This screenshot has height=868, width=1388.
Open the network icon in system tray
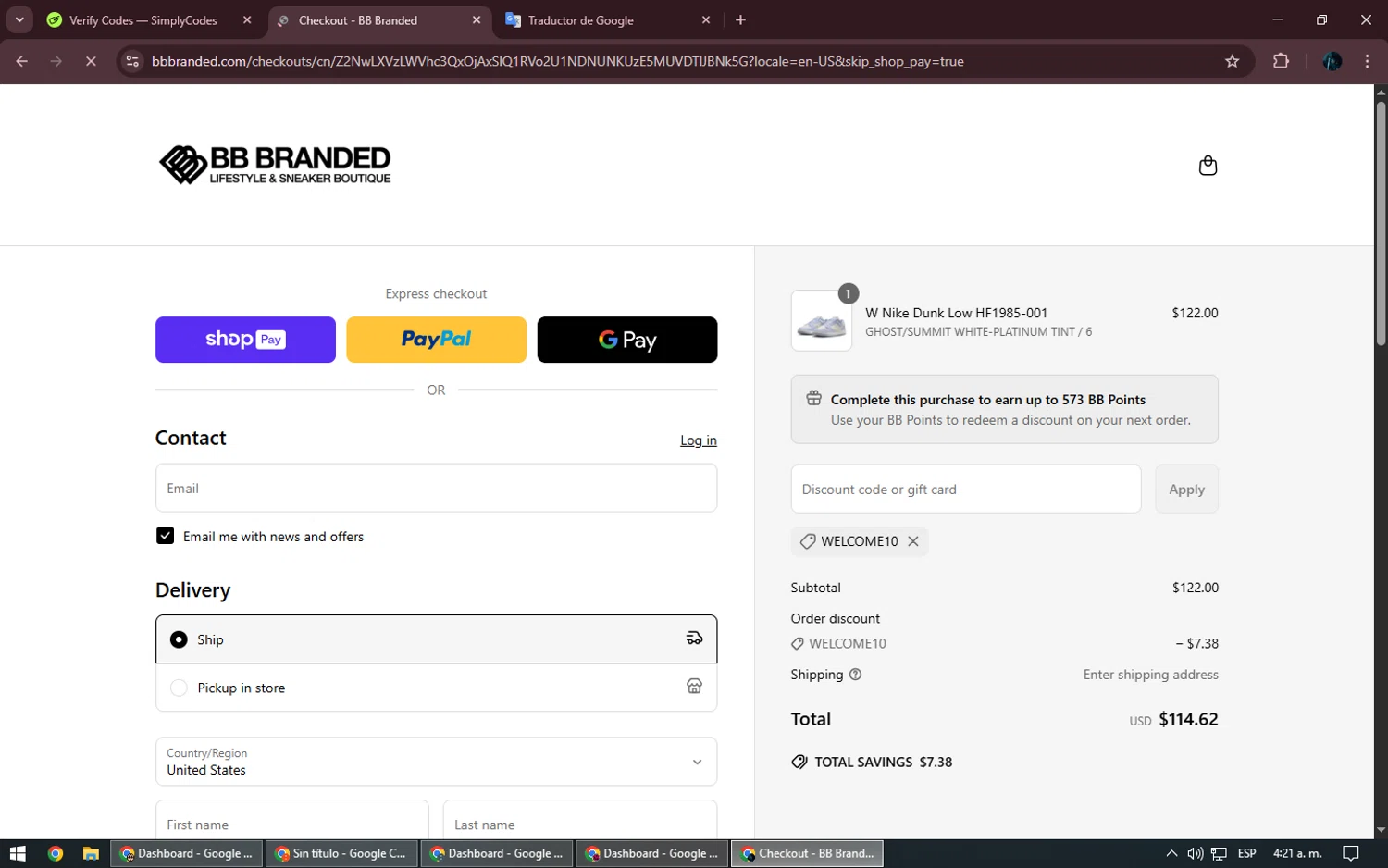(x=1219, y=853)
